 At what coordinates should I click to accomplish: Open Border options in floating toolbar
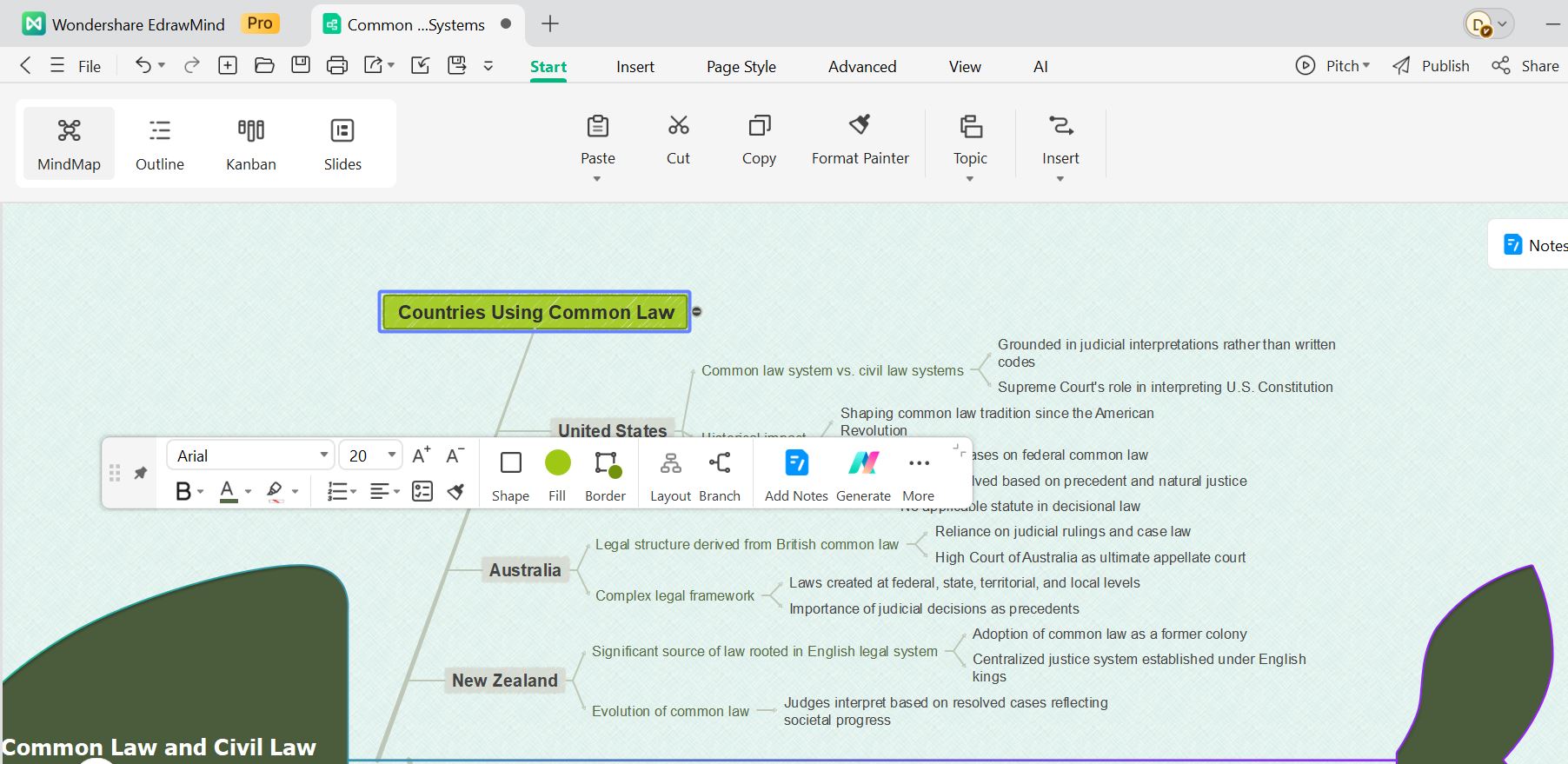tap(606, 474)
